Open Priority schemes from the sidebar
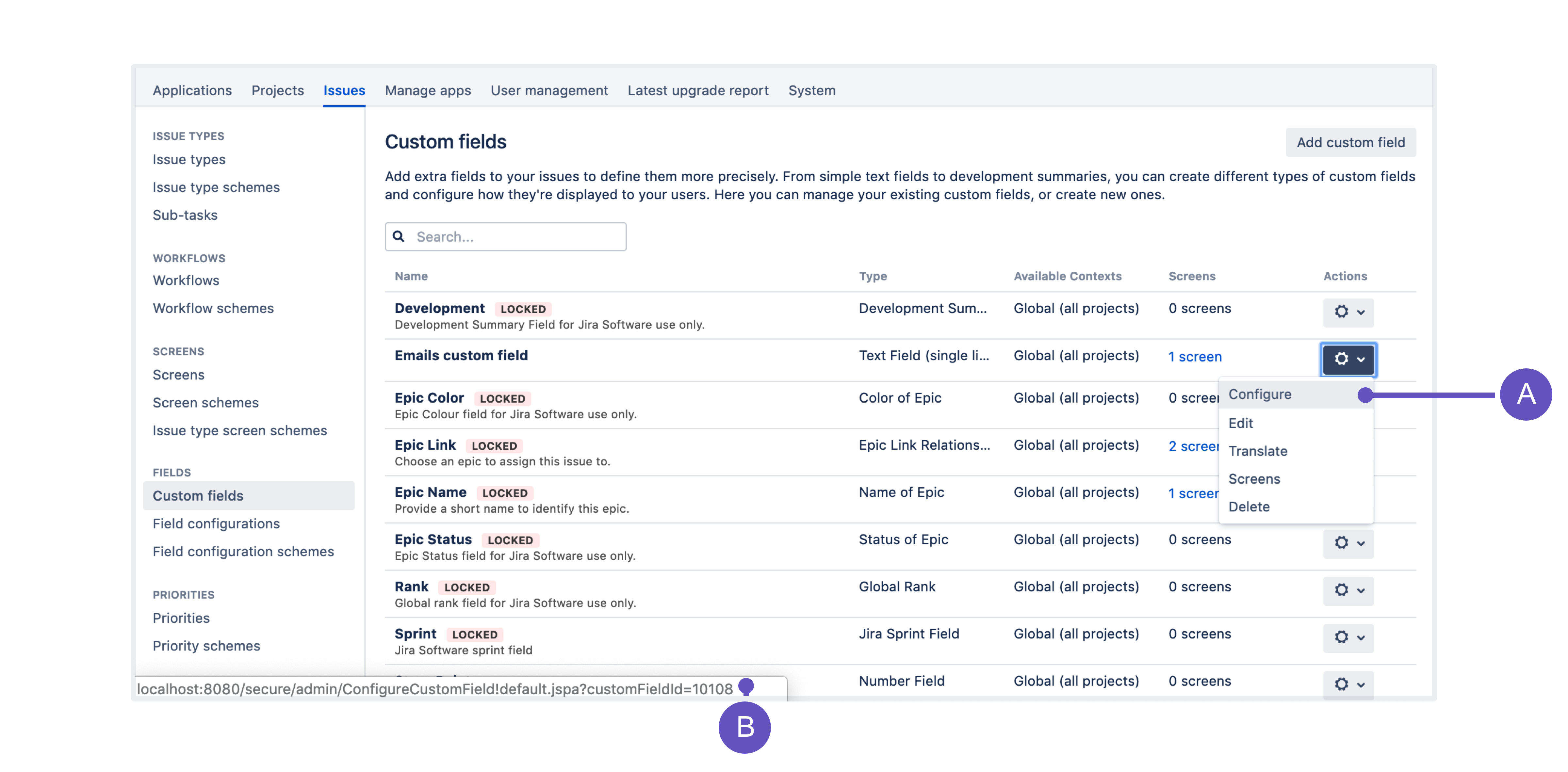Viewport: 1568px width, 772px height. (x=206, y=646)
